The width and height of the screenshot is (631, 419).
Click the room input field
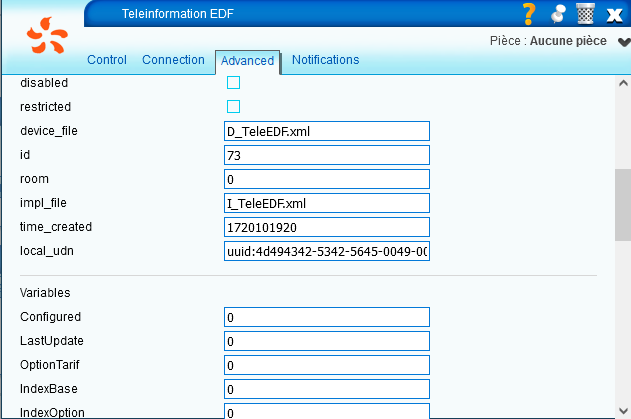point(327,179)
